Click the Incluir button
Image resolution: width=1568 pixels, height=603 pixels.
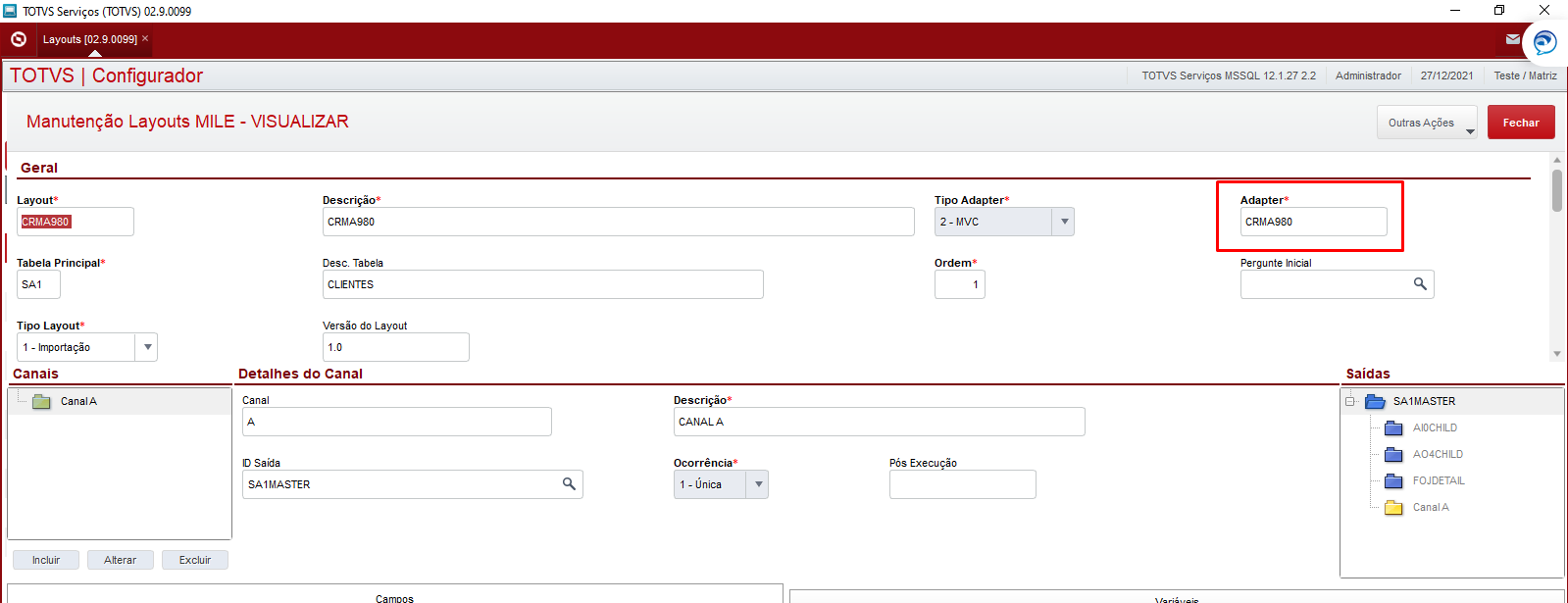tap(46, 560)
